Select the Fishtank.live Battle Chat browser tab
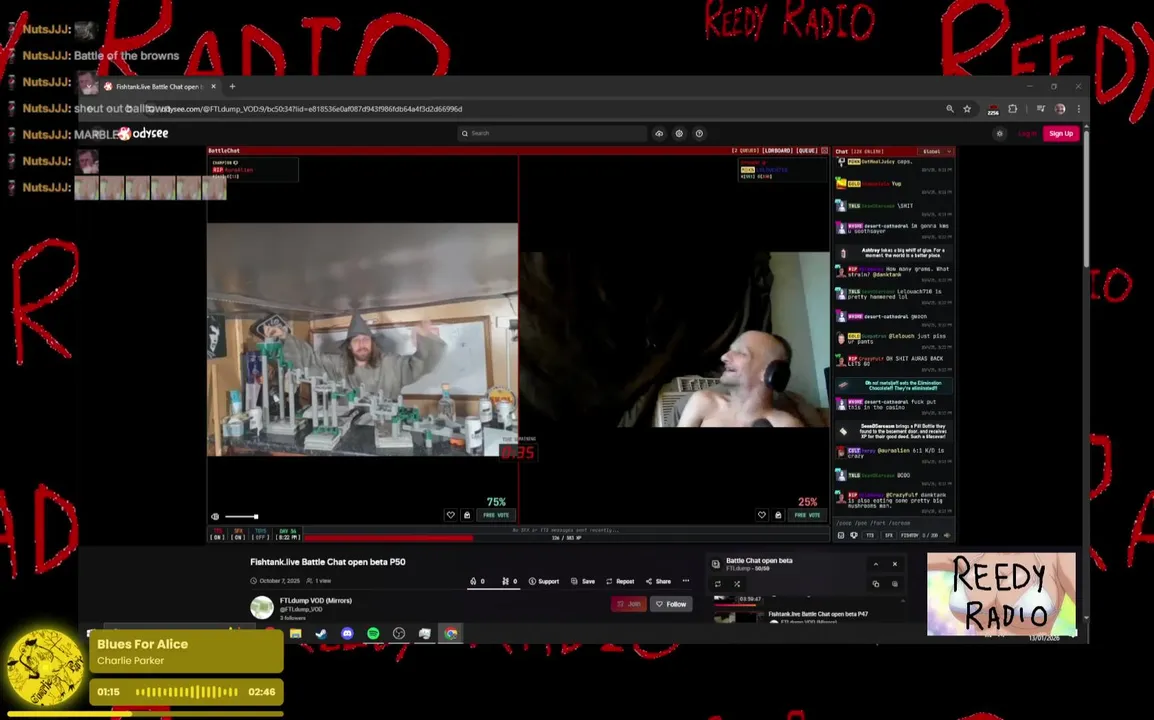The image size is (1154, 720). (x=159, y=87)
